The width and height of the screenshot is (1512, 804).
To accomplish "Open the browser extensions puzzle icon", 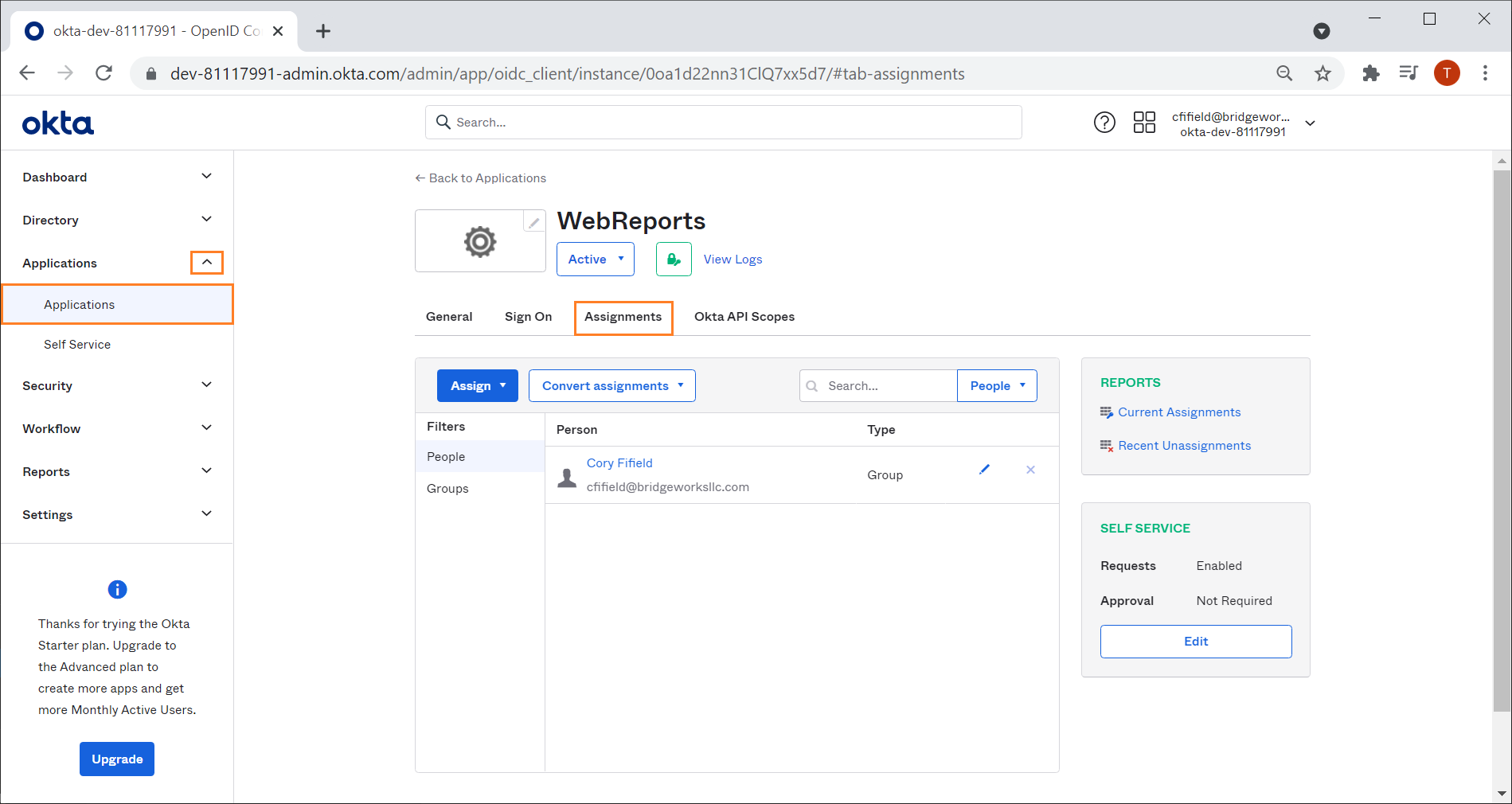I will point(1370,73).
